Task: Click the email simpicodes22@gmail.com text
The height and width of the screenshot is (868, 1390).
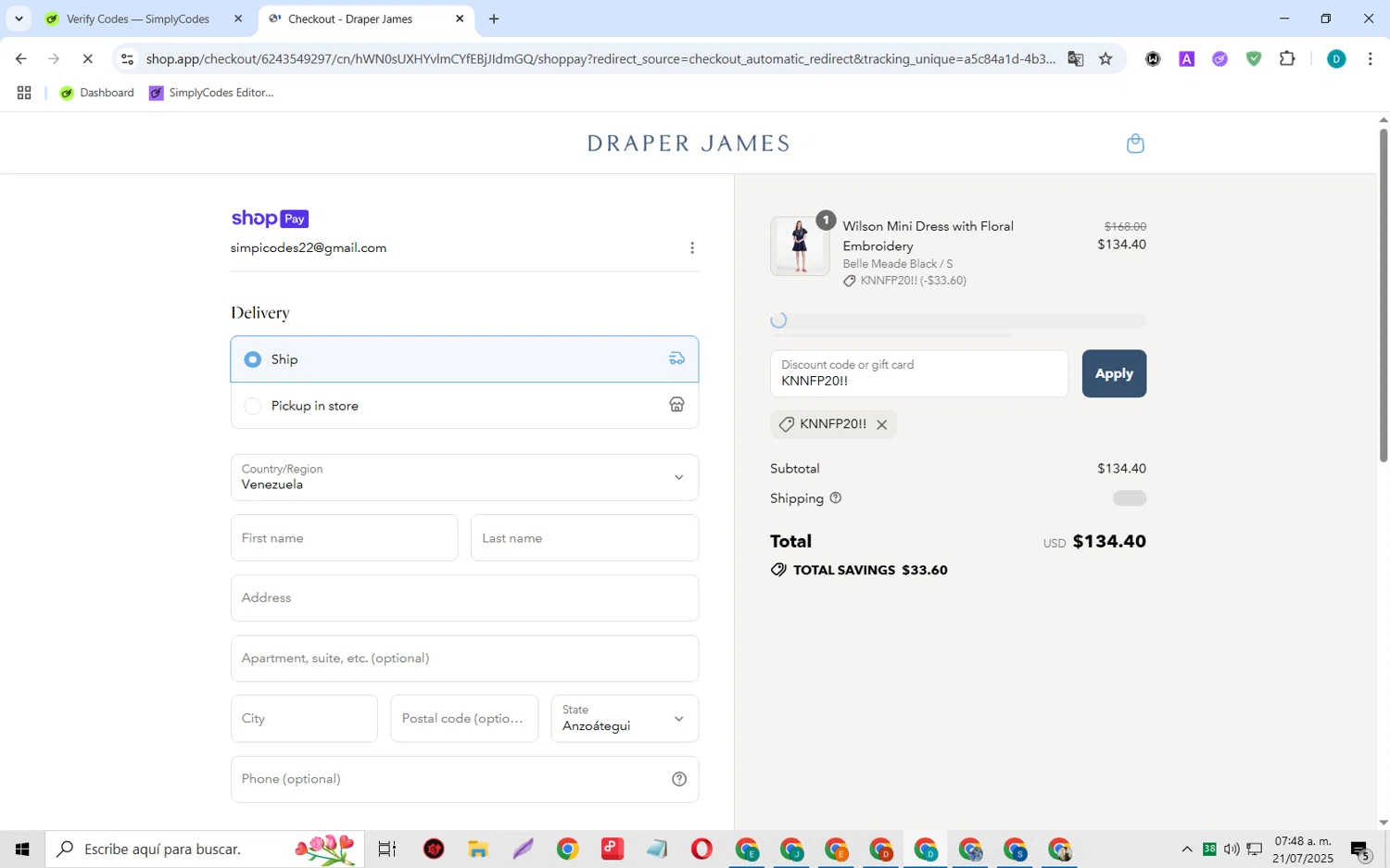Action: point(309,248)
